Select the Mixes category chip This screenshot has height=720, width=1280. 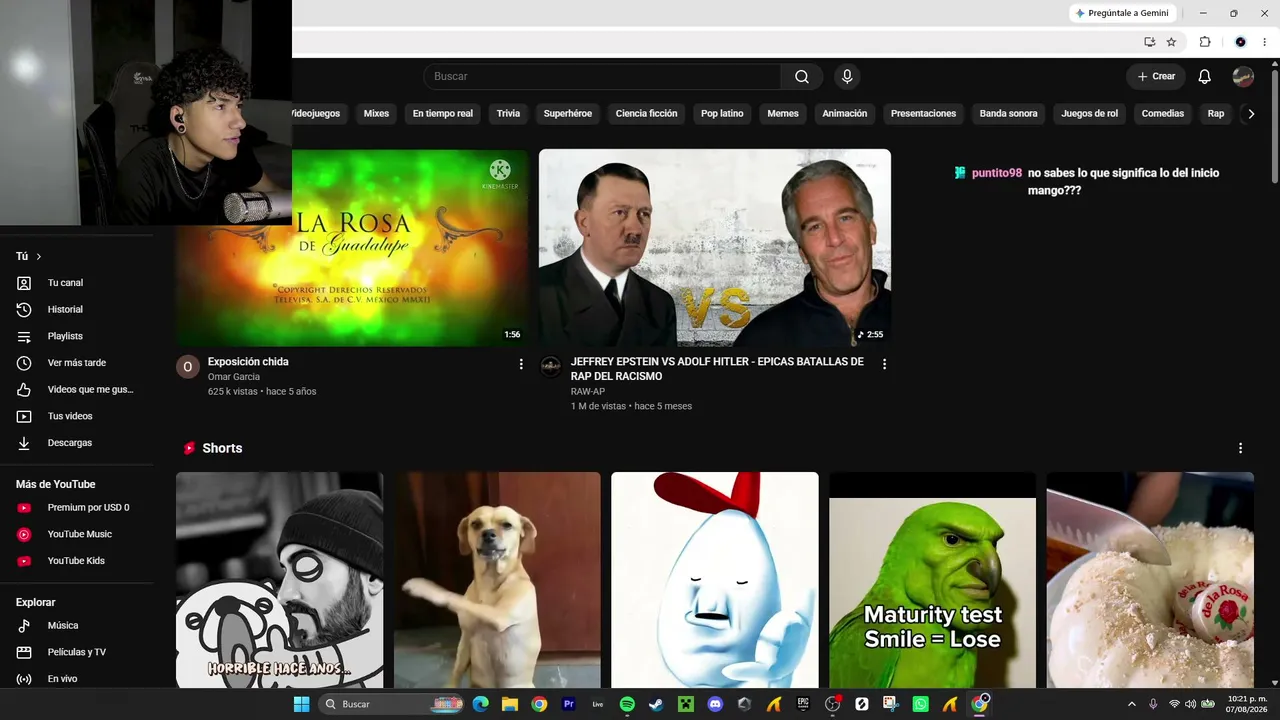pyautogui.click(x=376, y=114)
